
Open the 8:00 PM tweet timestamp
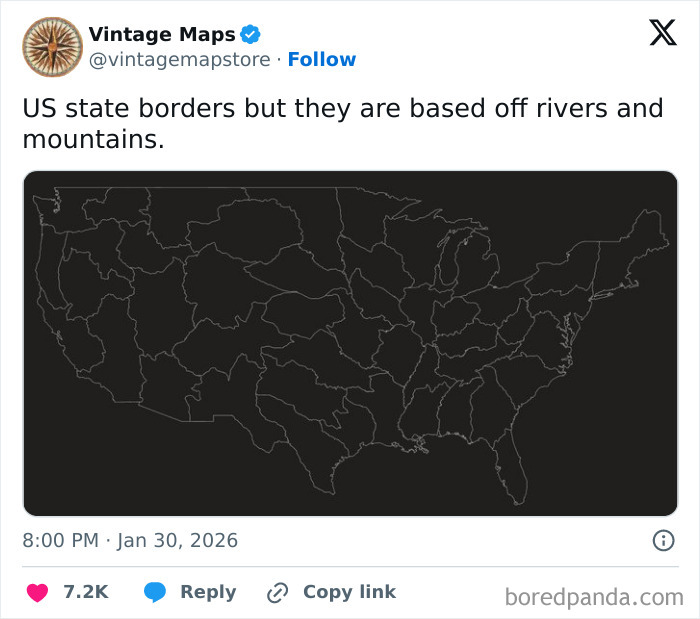click(130, 541)
